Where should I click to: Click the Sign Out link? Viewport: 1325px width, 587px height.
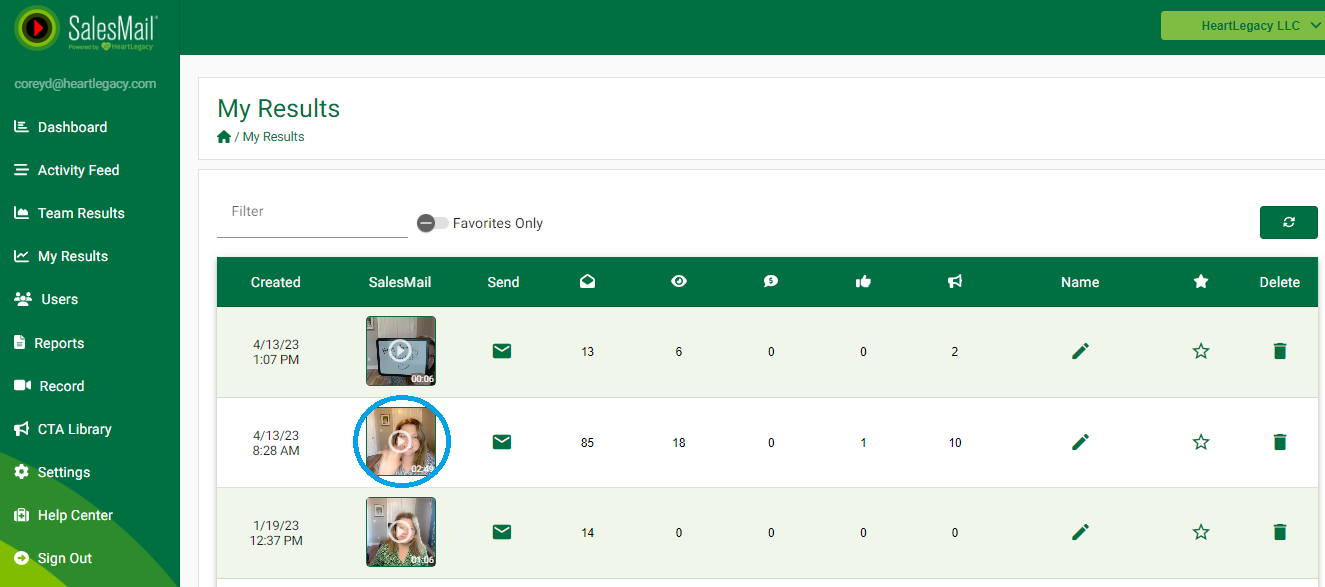click(64, 558)
